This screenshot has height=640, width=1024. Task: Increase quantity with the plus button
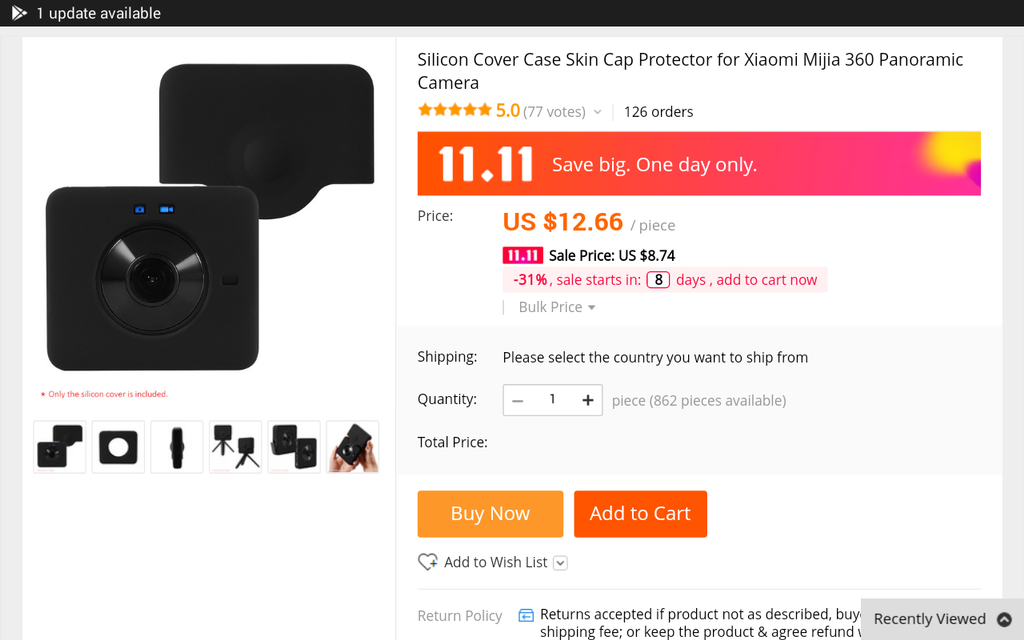(x=588, y=400)
